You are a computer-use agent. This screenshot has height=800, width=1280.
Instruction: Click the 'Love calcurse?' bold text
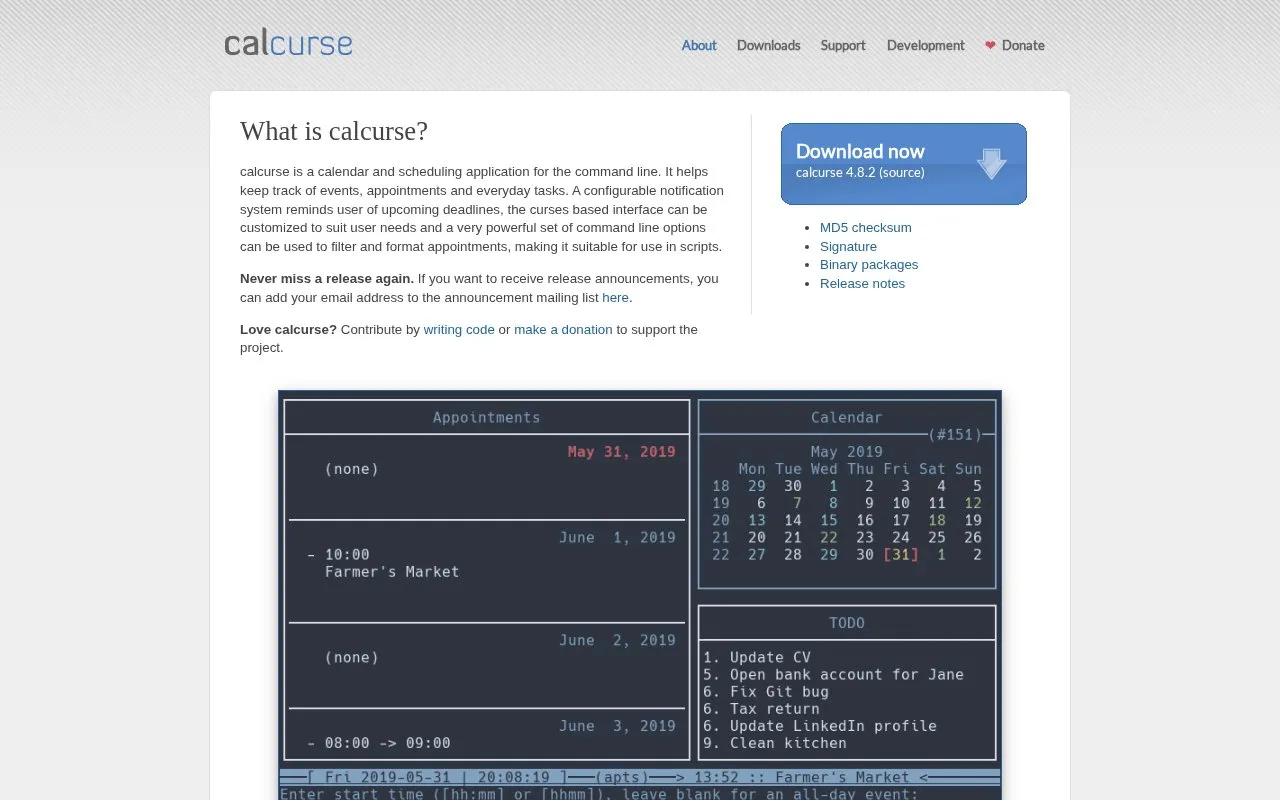tap(288, 330)
